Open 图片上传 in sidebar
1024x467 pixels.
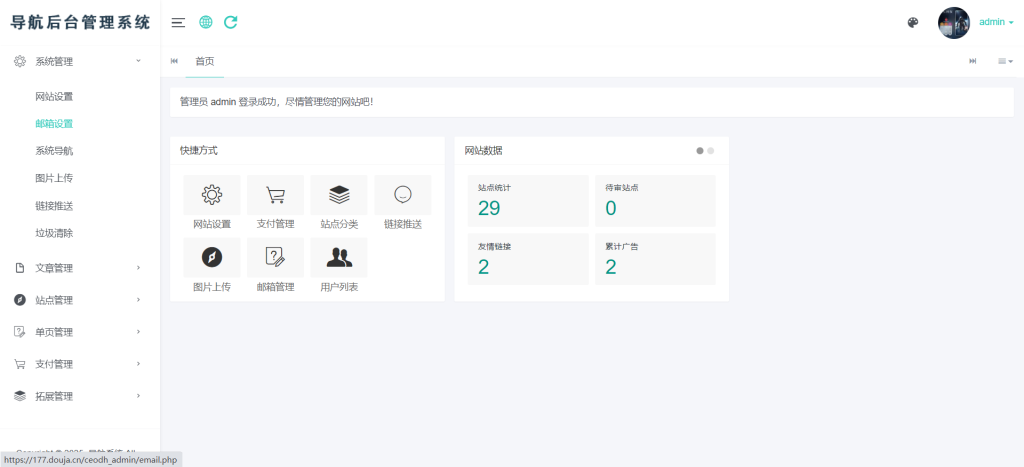click(54, 178)
